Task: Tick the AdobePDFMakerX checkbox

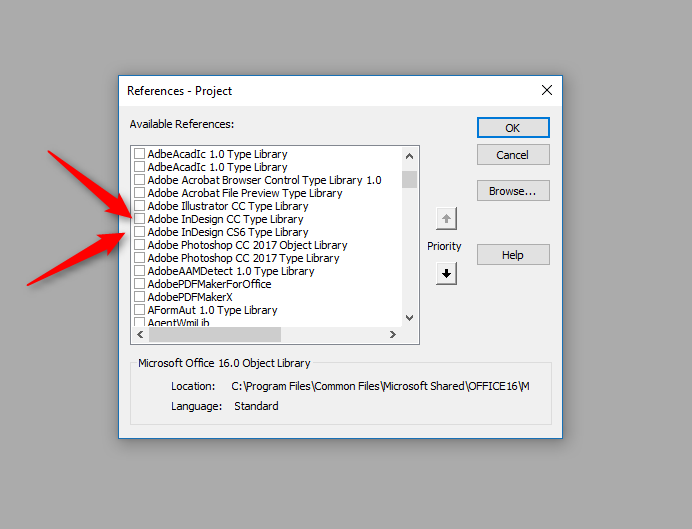Action: [x=139, y=296]
